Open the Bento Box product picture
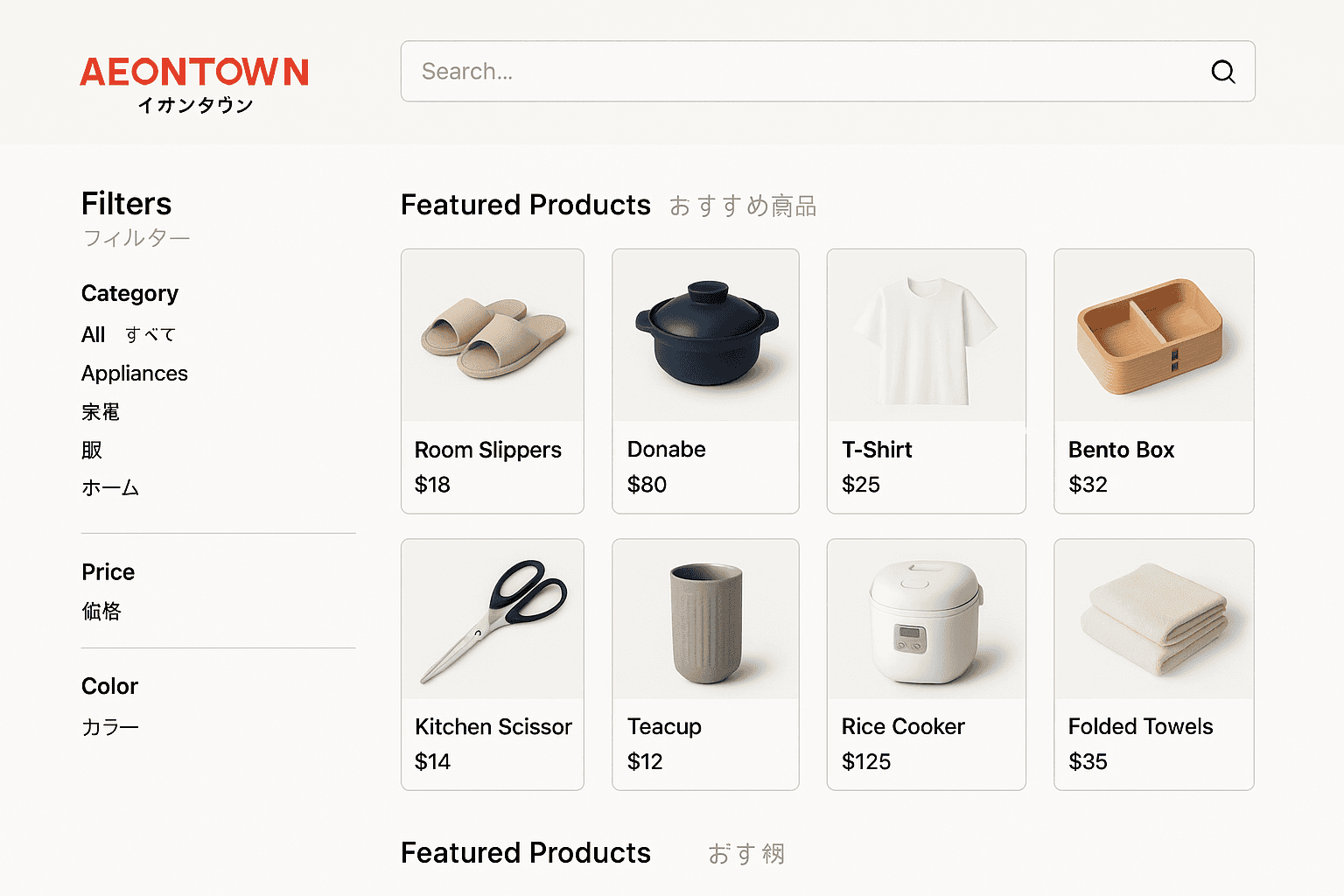The width and height of the screenshot is (1344, 896). (x=1154, y=335)
